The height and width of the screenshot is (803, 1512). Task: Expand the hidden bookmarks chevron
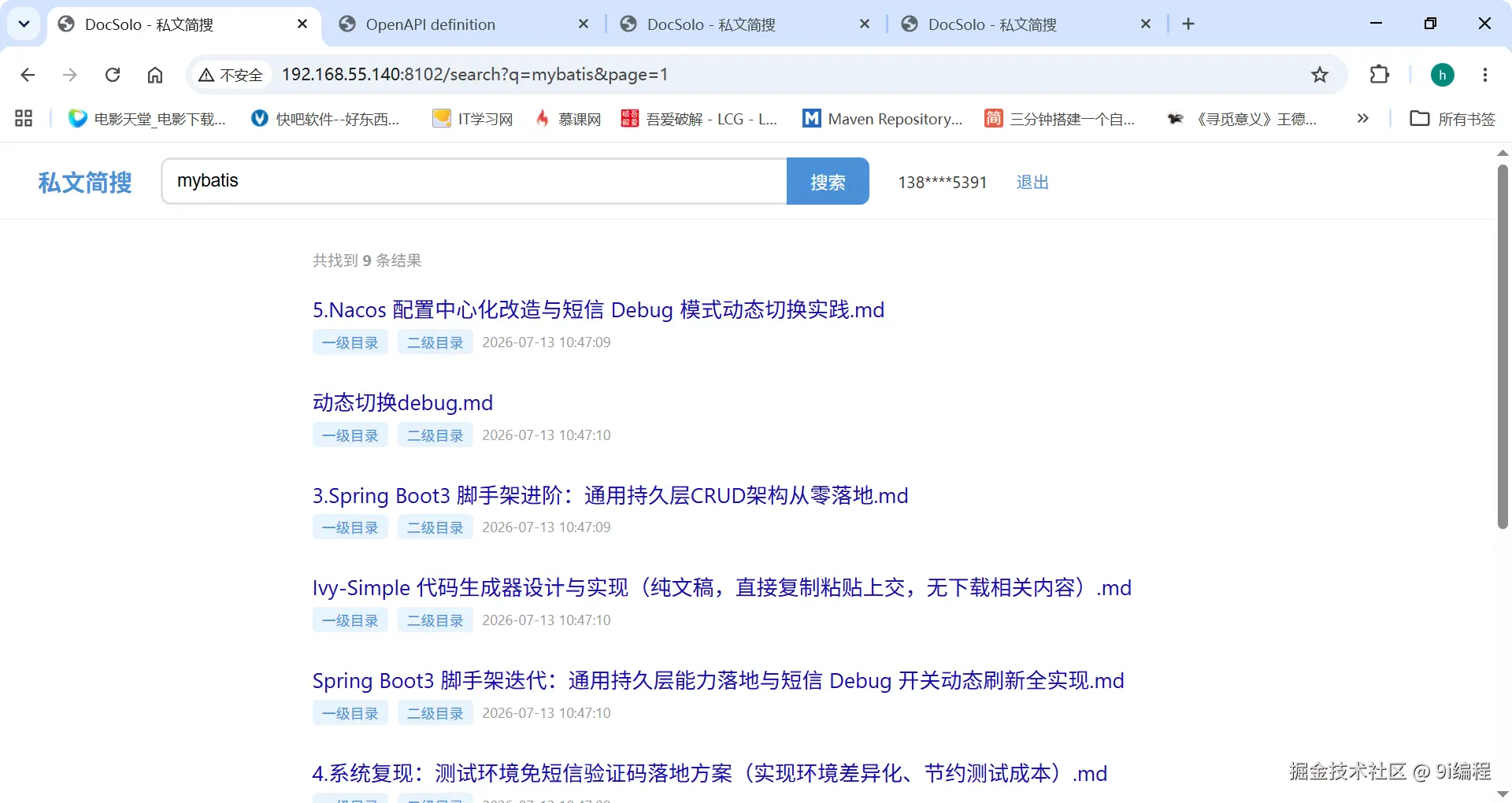(1363, 119)
